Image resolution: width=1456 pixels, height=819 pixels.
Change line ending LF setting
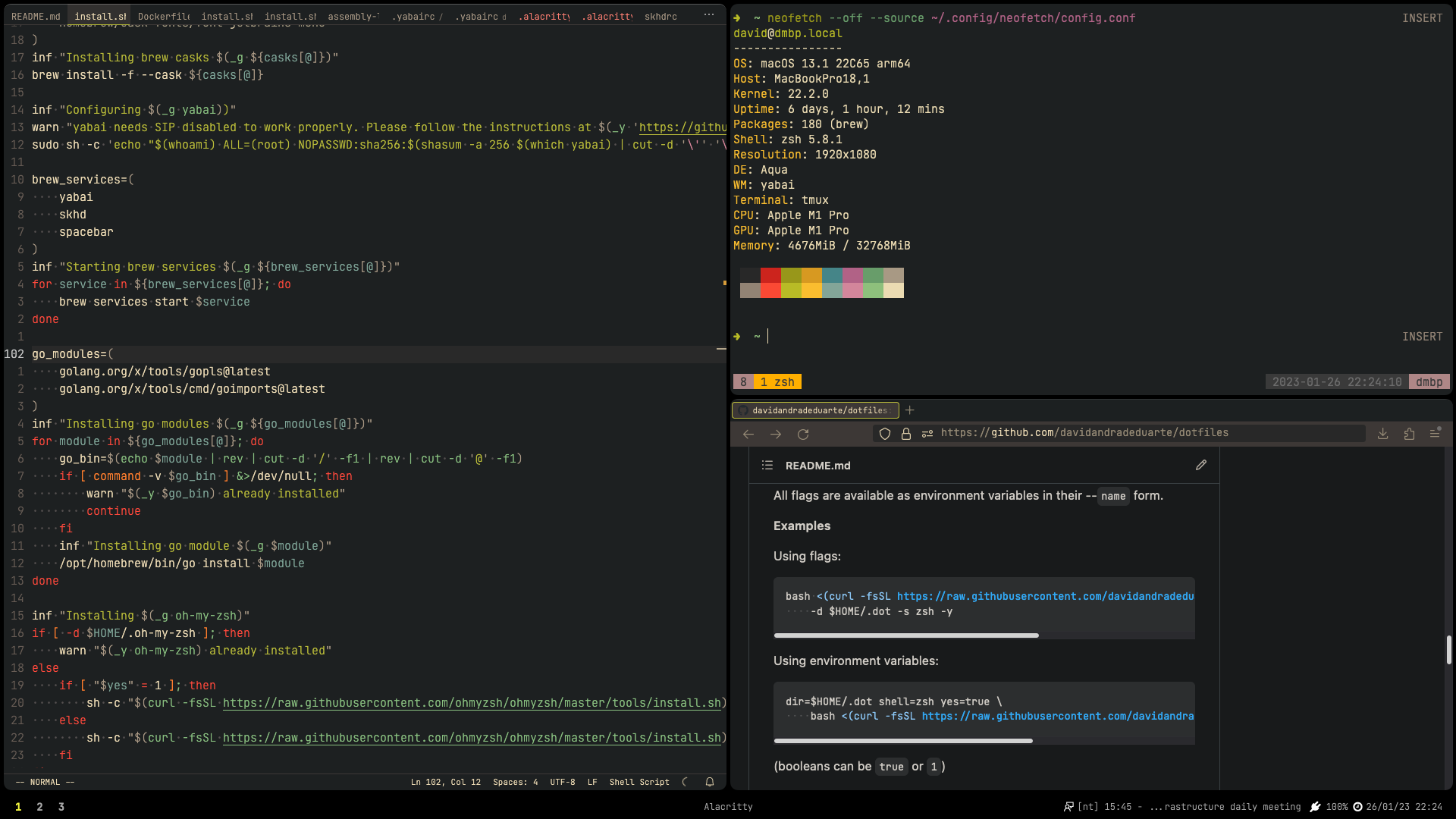[x=592, y=782]
